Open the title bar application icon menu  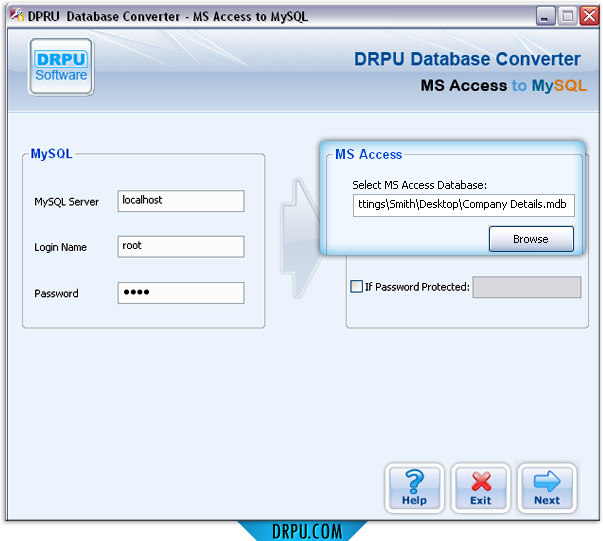point(15,15)
